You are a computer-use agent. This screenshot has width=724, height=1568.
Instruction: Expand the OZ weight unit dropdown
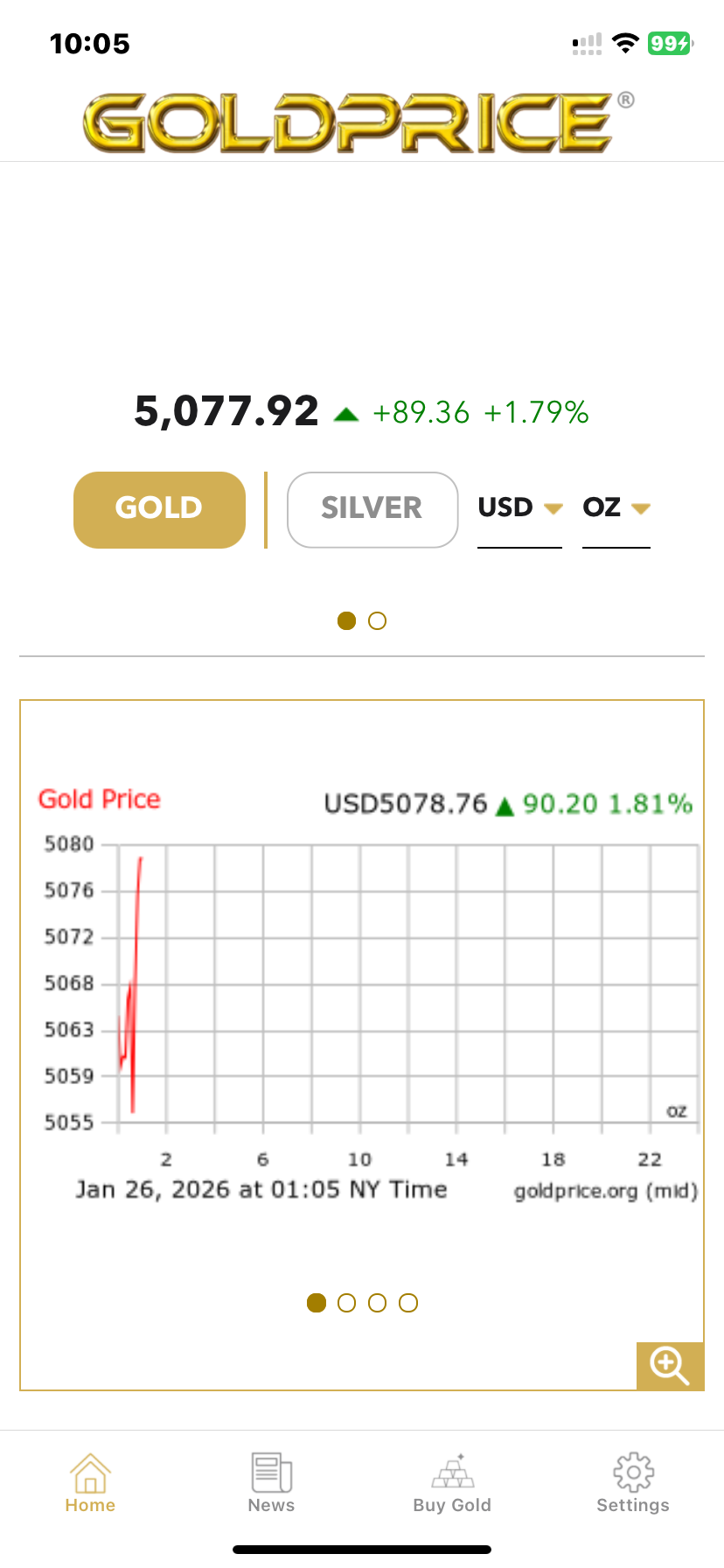click(616, 508)
